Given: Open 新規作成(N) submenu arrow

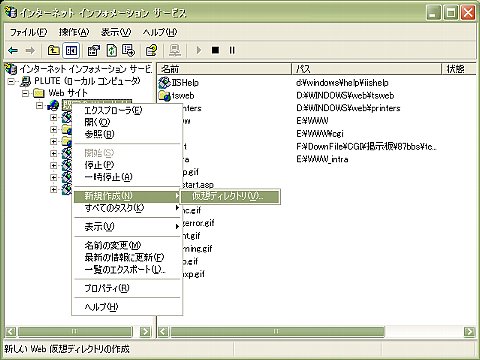Looking at the screenshot, I should tap(177, 196).
